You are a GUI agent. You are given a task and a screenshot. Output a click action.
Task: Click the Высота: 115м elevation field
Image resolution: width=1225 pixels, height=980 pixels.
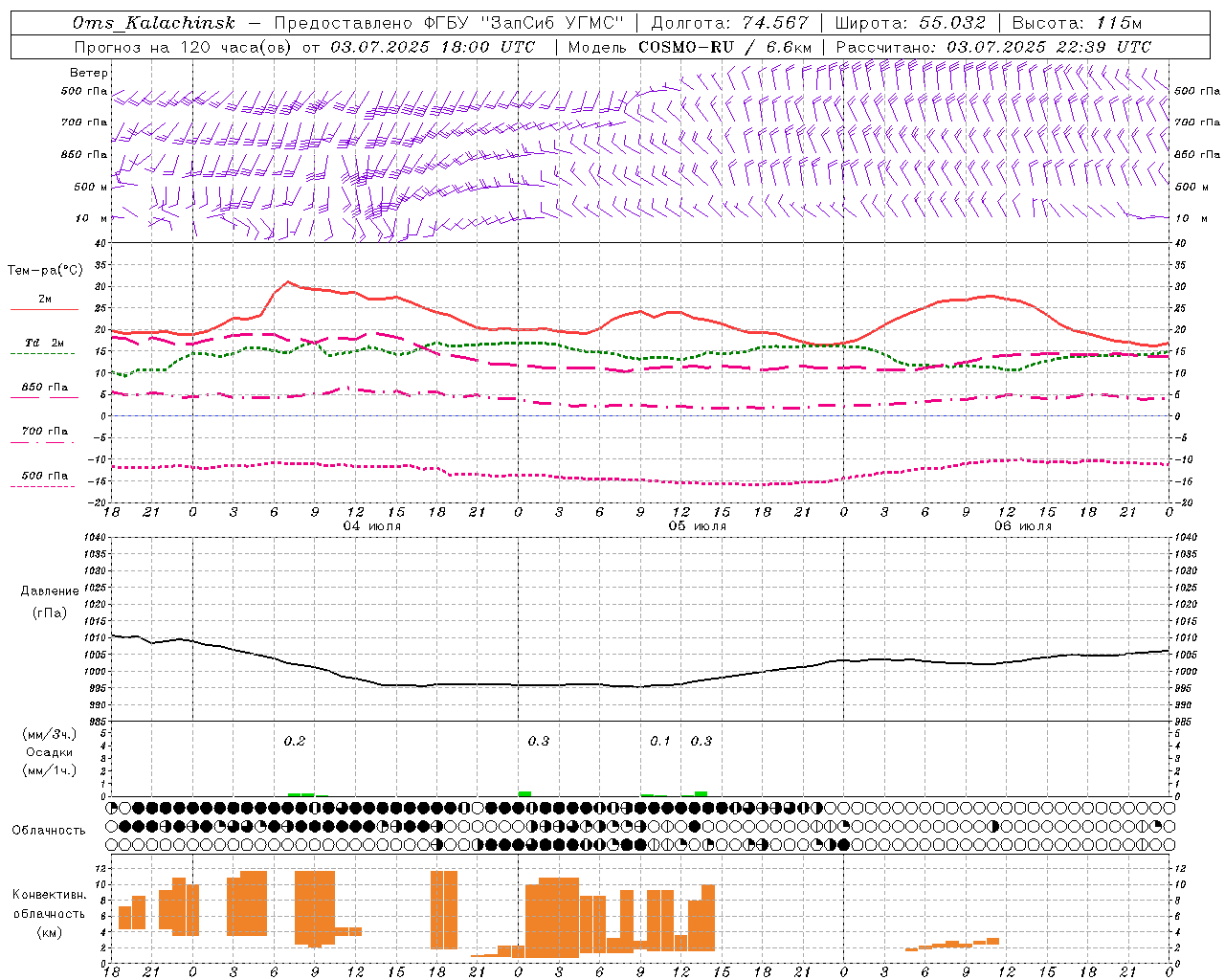coord(1077,23)
